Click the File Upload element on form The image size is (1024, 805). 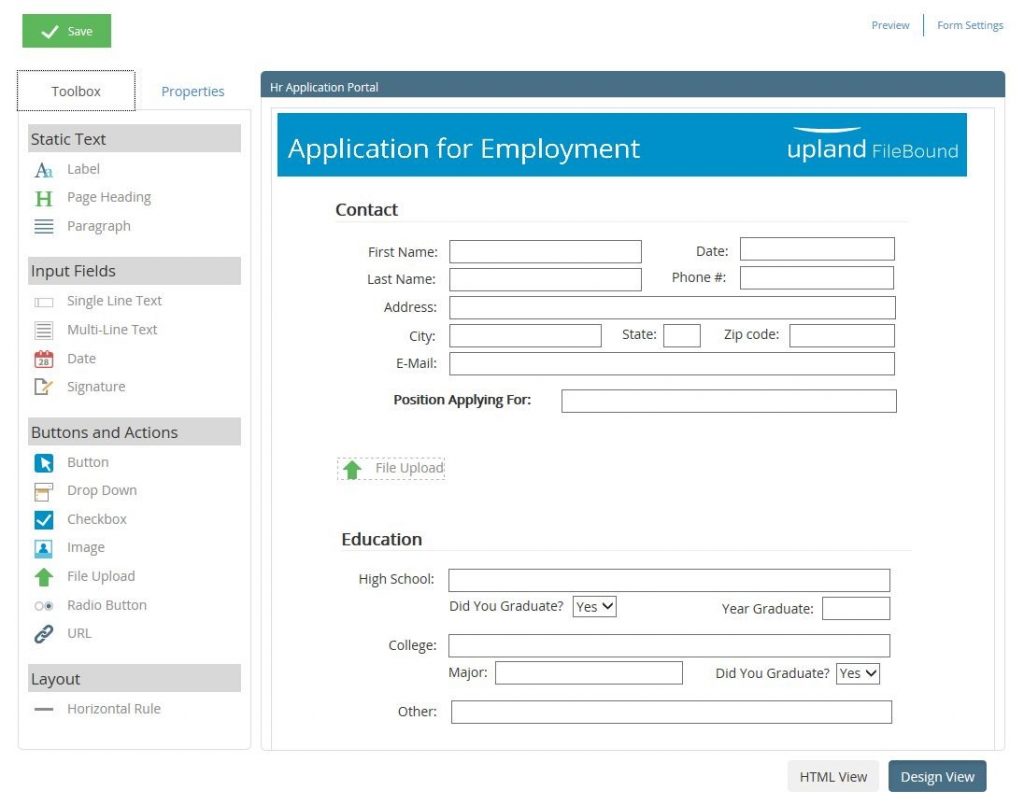[x=391, y=469]
